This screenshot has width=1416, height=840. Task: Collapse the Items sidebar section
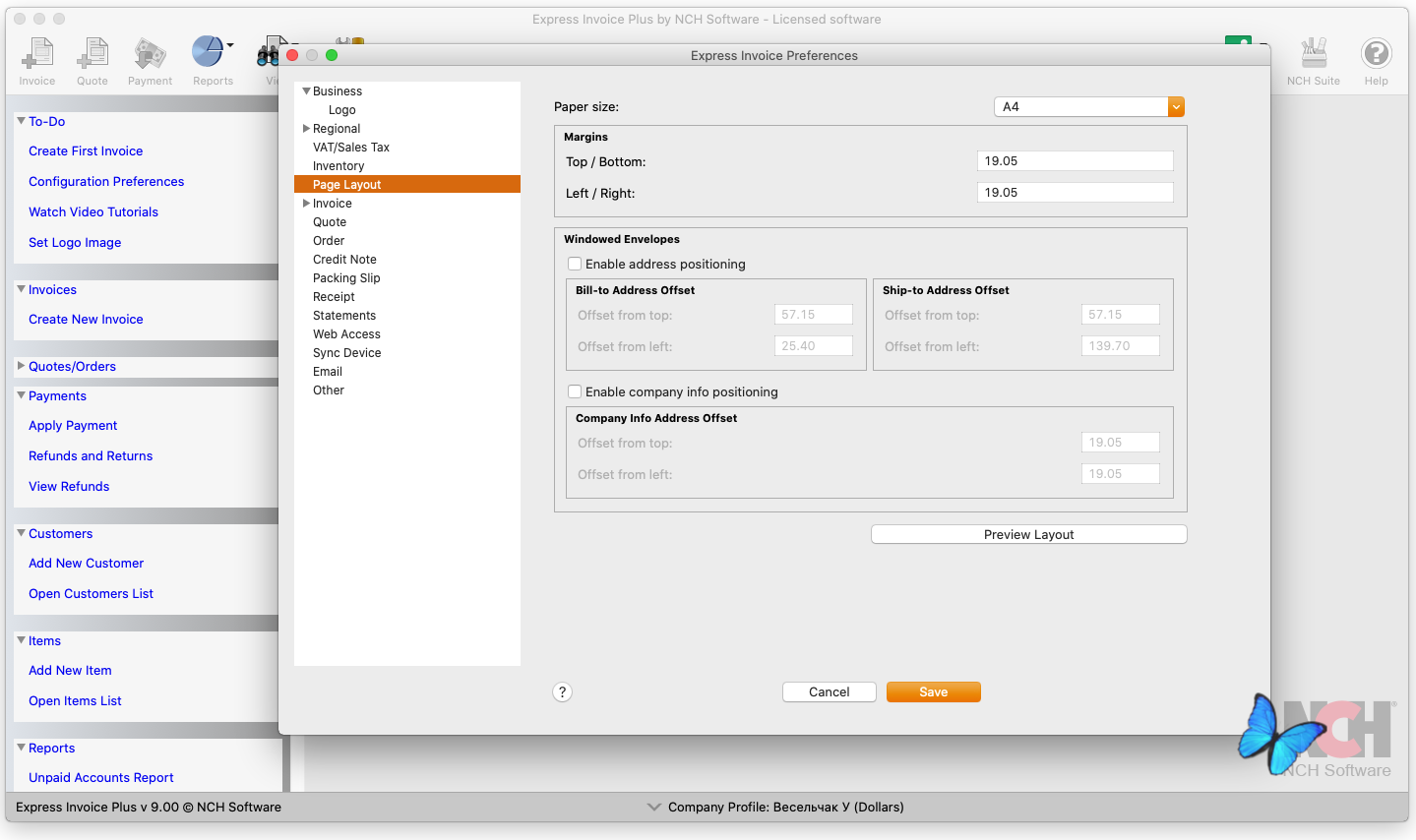[22, 640]
